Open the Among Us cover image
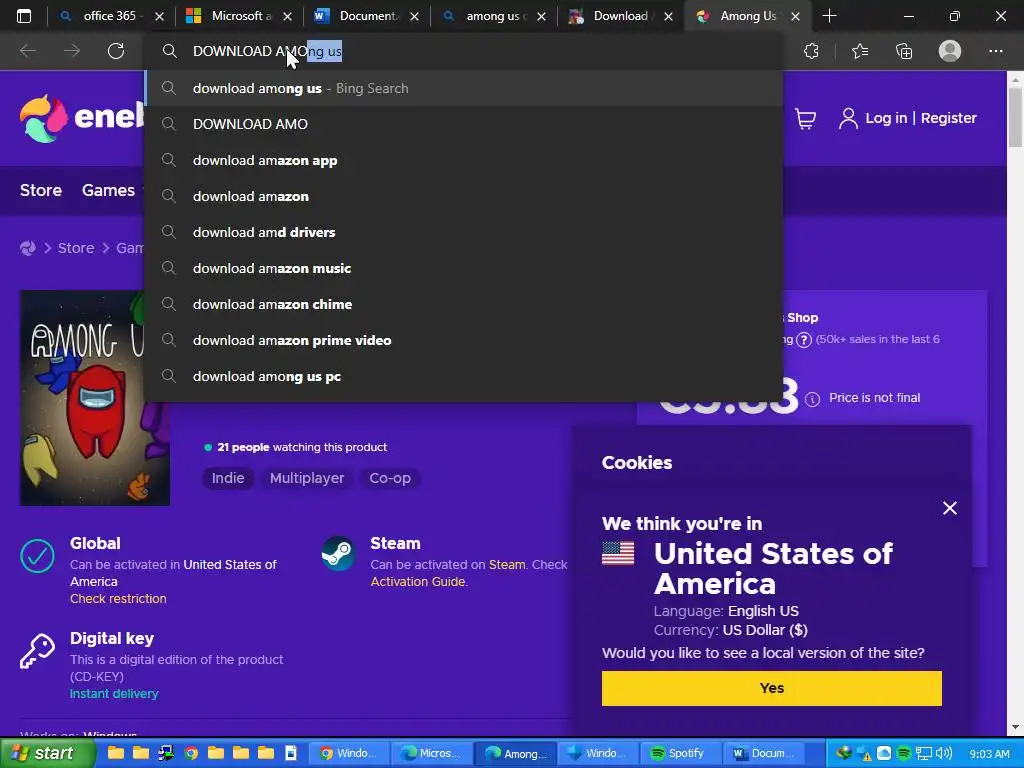This screenshot has height=768, width=1024. point(95,398)
